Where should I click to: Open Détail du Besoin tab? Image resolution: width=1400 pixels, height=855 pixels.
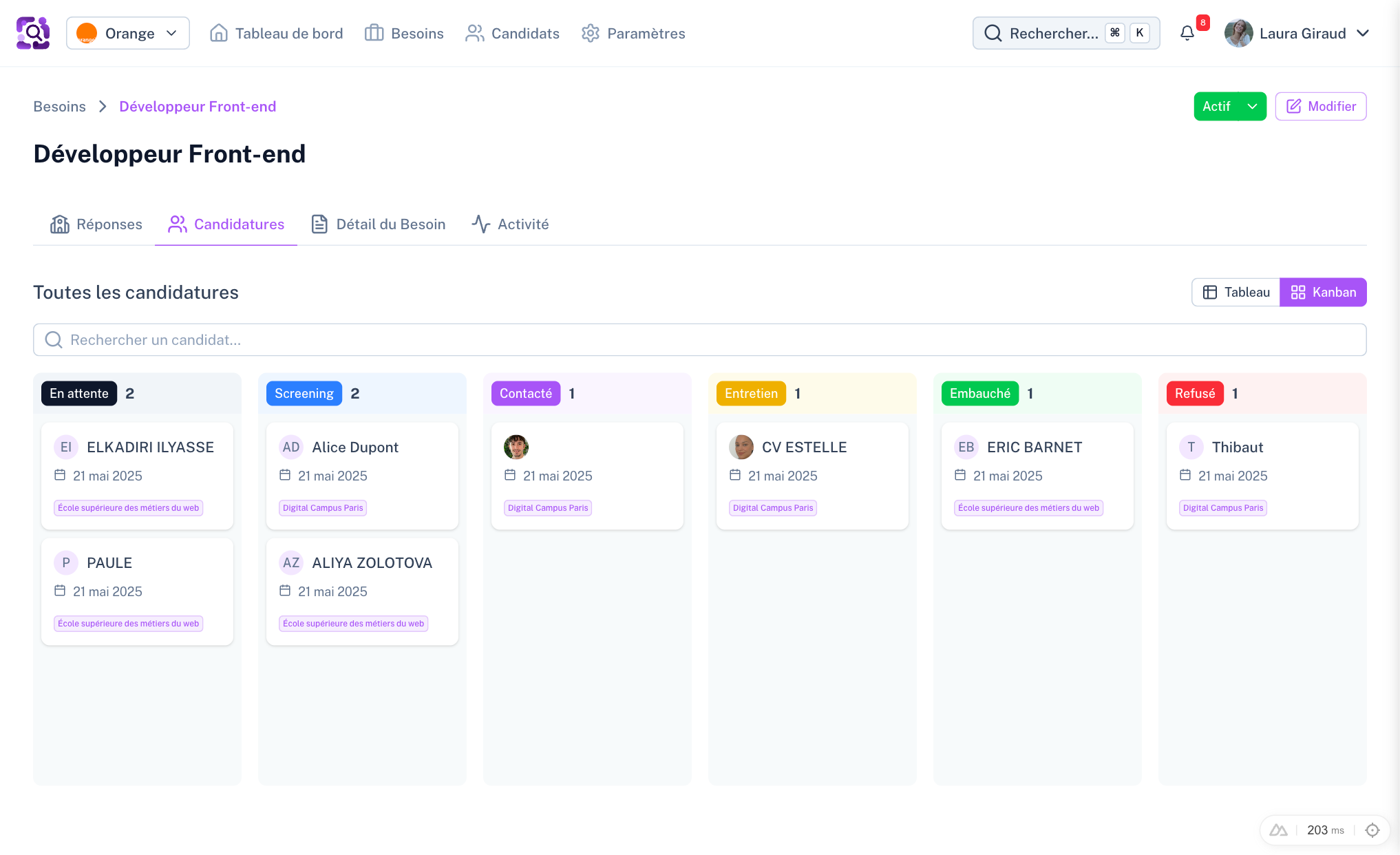[378, 224]
